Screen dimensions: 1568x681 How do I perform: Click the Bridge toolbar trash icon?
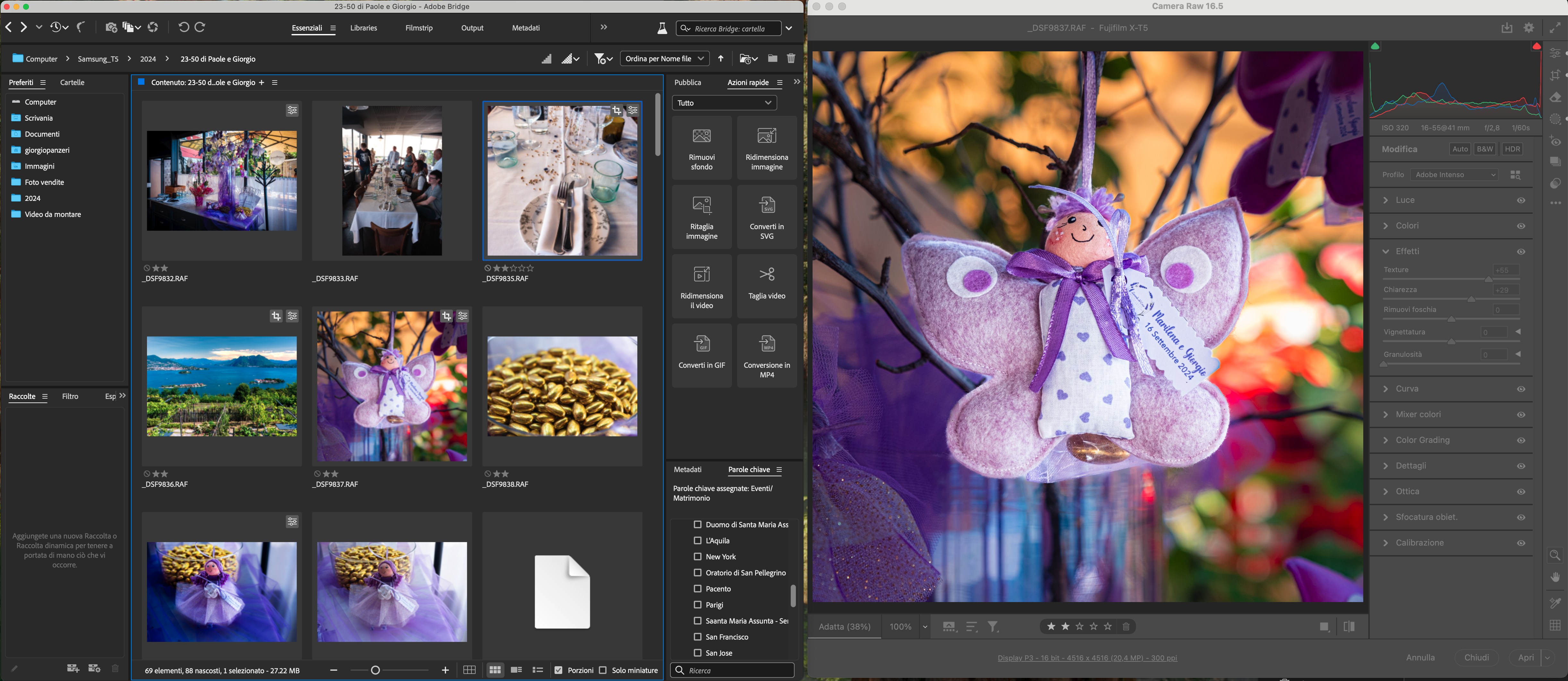pyautogui.click(x=791, y=58)
